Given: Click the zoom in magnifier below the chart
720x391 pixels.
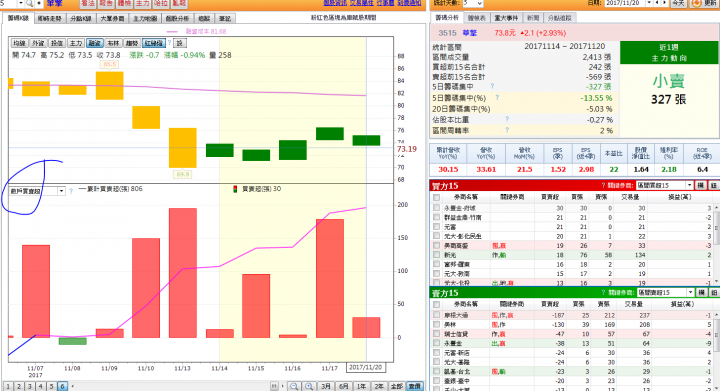Looking at the screenshot, I should 309,386.
